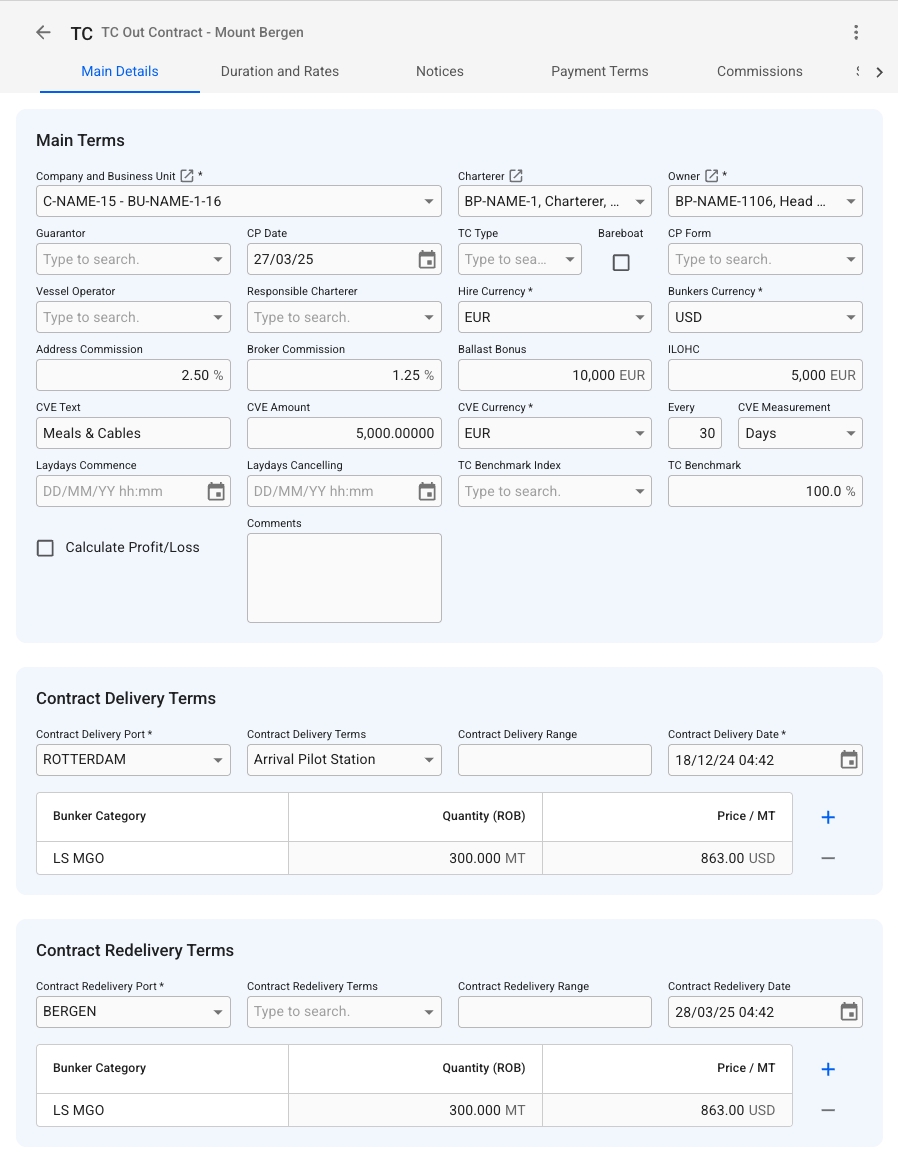Open Contract Delivery Terms dropdown

tap(429, 760)
